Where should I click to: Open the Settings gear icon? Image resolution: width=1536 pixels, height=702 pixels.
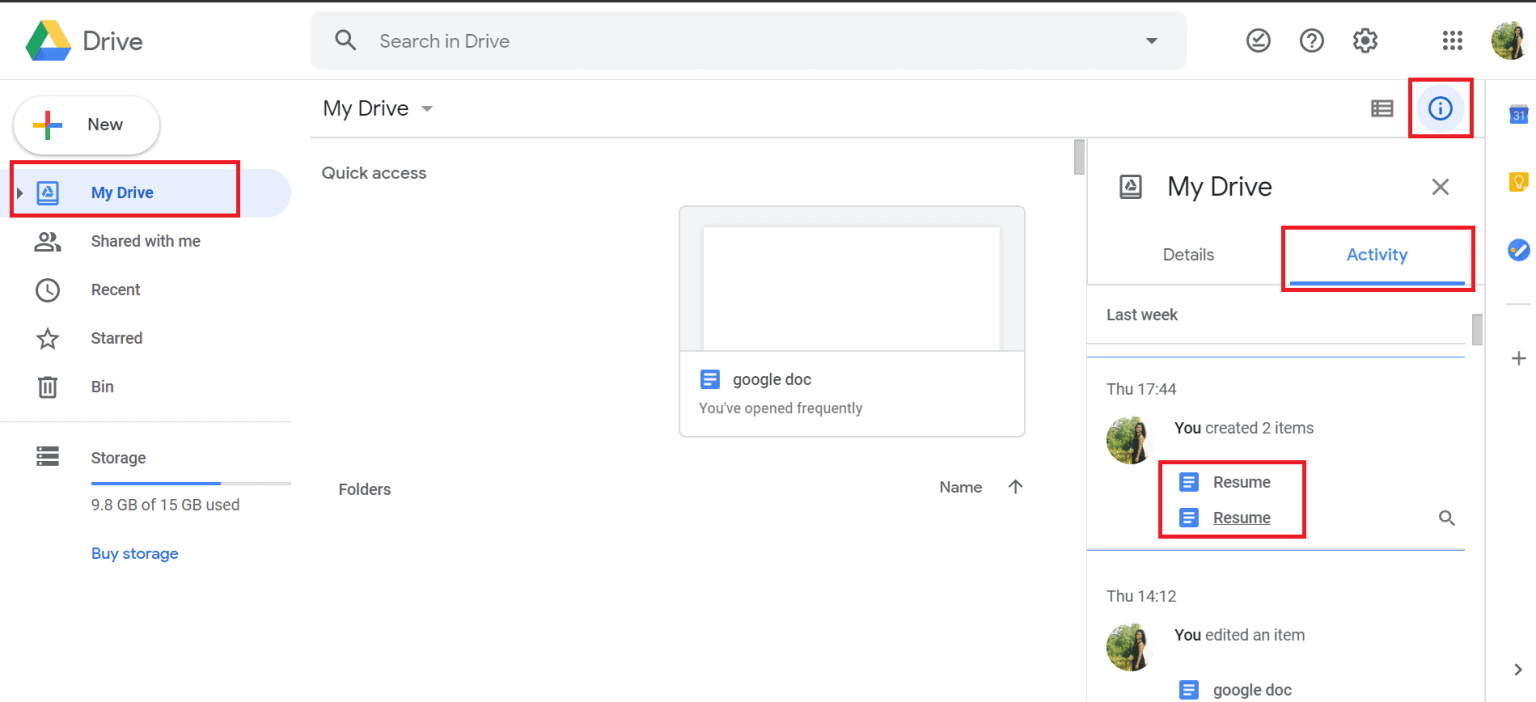(x=1365, y=41)
